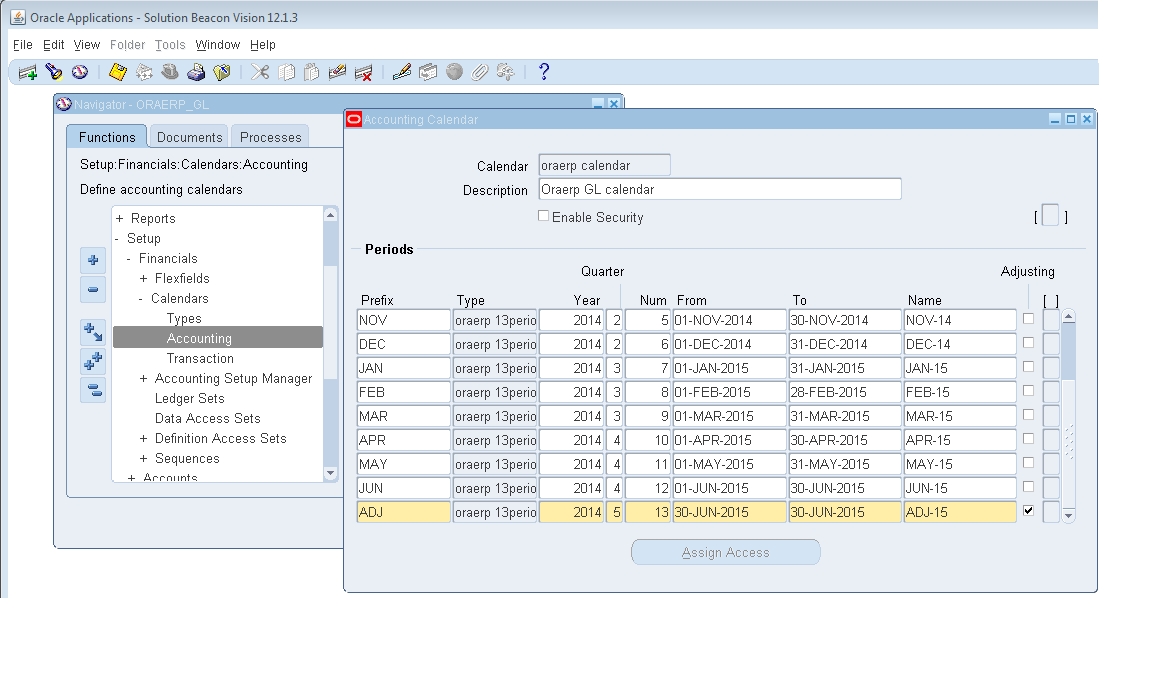
Task: Click the Navigator Collapse minus button
Action: 93,289
